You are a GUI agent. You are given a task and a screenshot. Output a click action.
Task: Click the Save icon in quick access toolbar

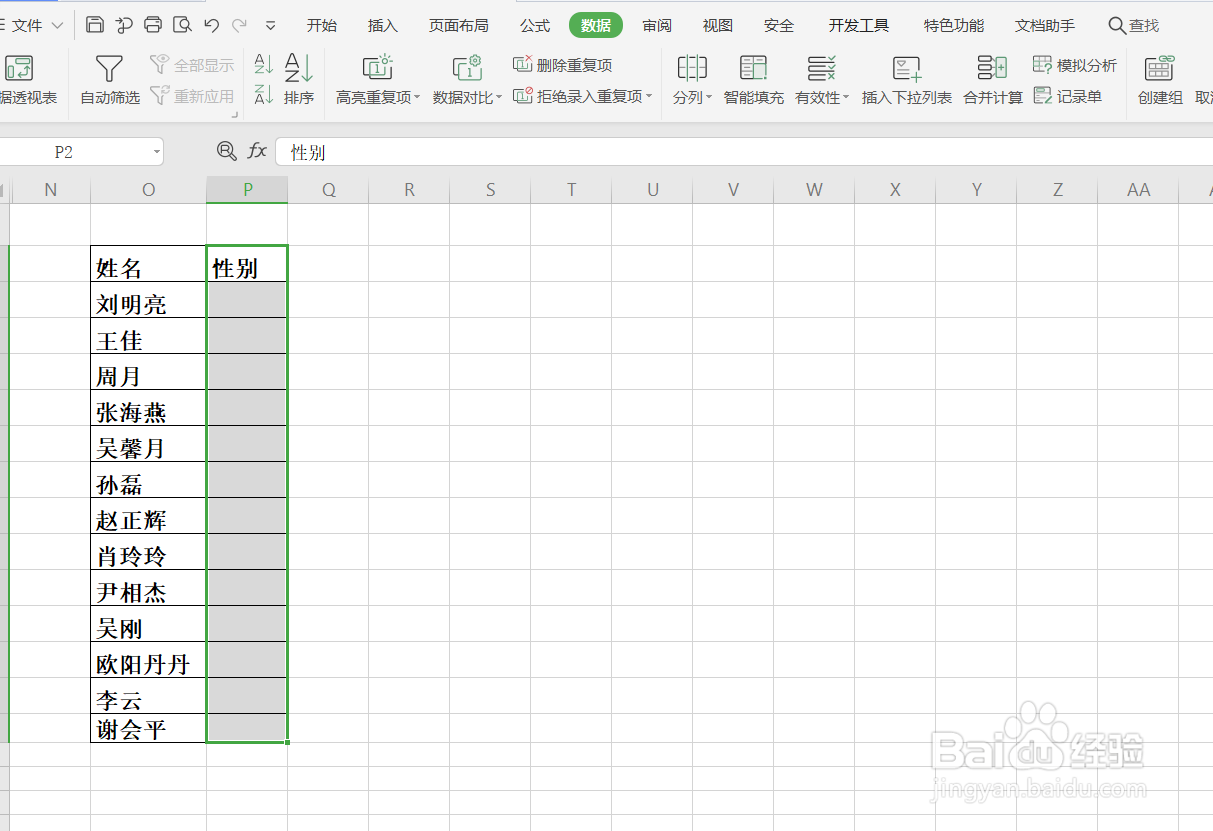pyautogui.click(x=95, y=25)
